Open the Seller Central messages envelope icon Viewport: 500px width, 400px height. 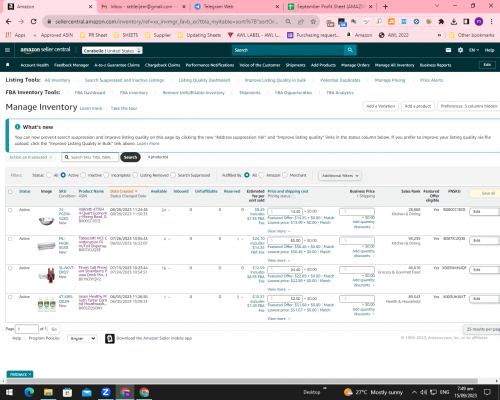[448, 50]
